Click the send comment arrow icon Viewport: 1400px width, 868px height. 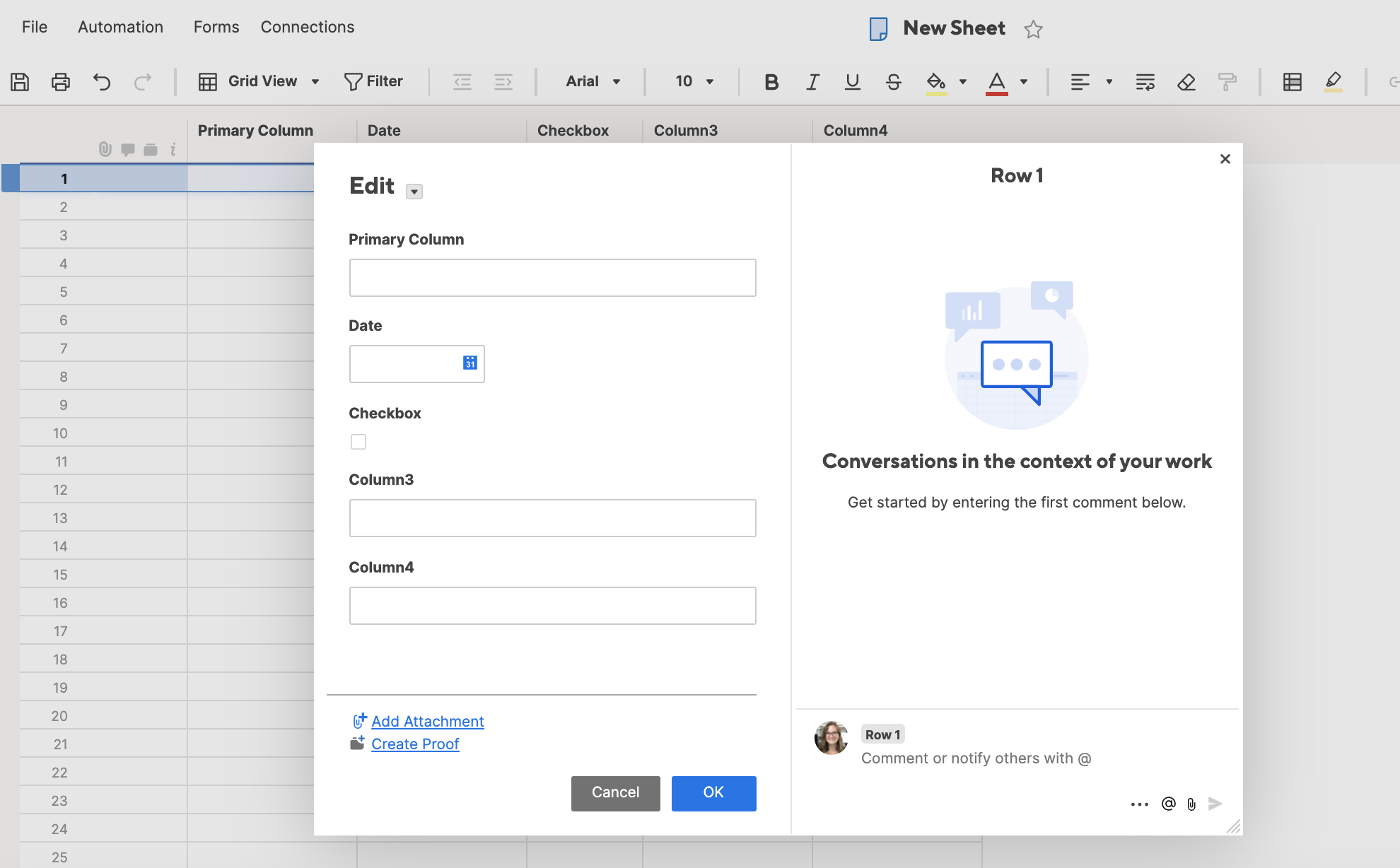(x=1215, y=804)
